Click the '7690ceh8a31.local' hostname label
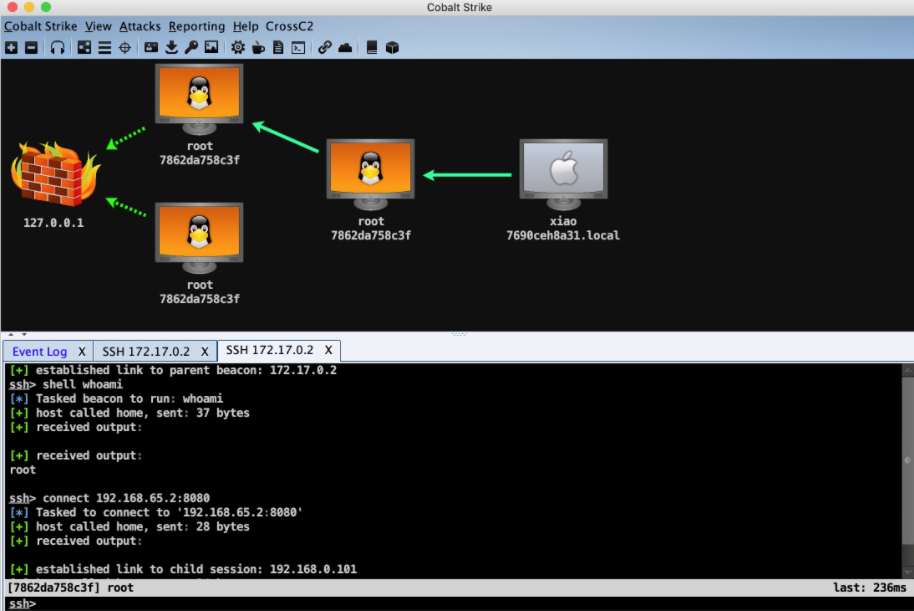The height and width of the screenshot is (611, 914). coord(563,236)
